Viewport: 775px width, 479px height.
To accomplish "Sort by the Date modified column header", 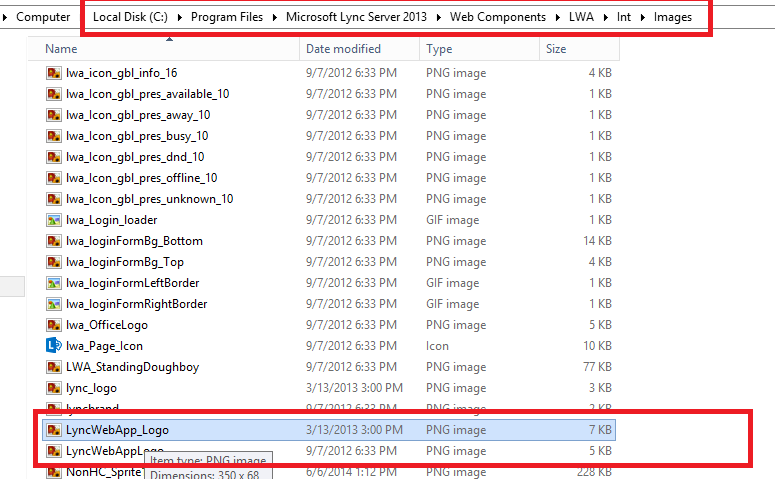I will point(344,49).
